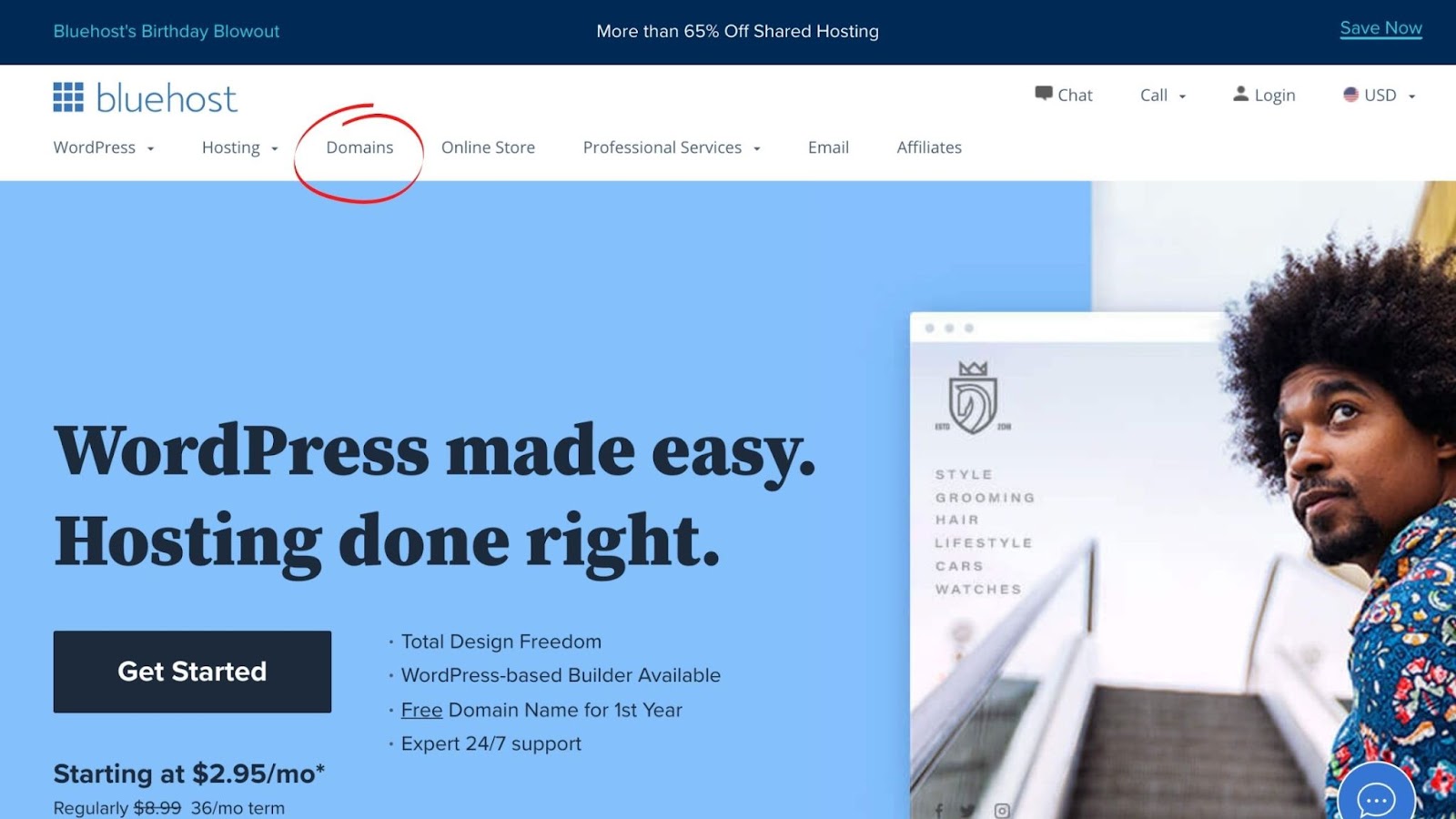This screenshot has height=819, width=1456.
Task: Click the Login person icon
Action: (1240, 94)
